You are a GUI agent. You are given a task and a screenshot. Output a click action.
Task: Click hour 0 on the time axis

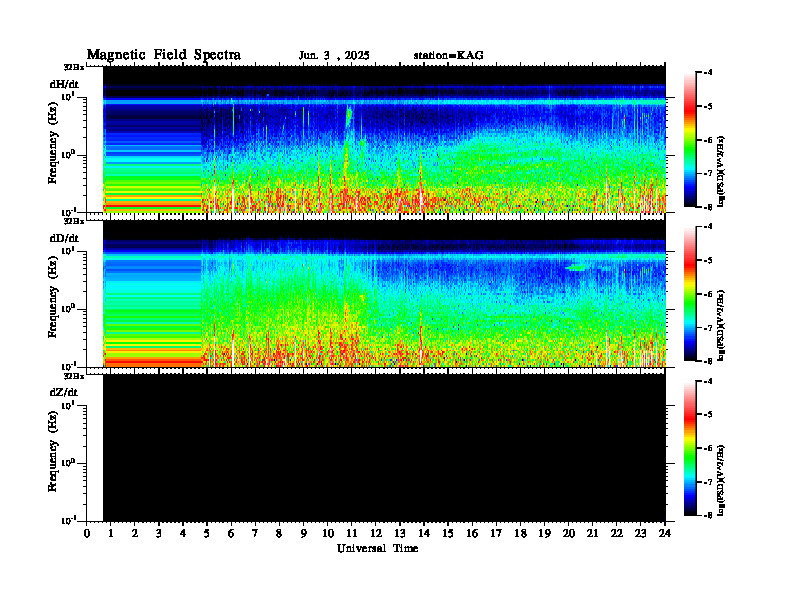87,534
